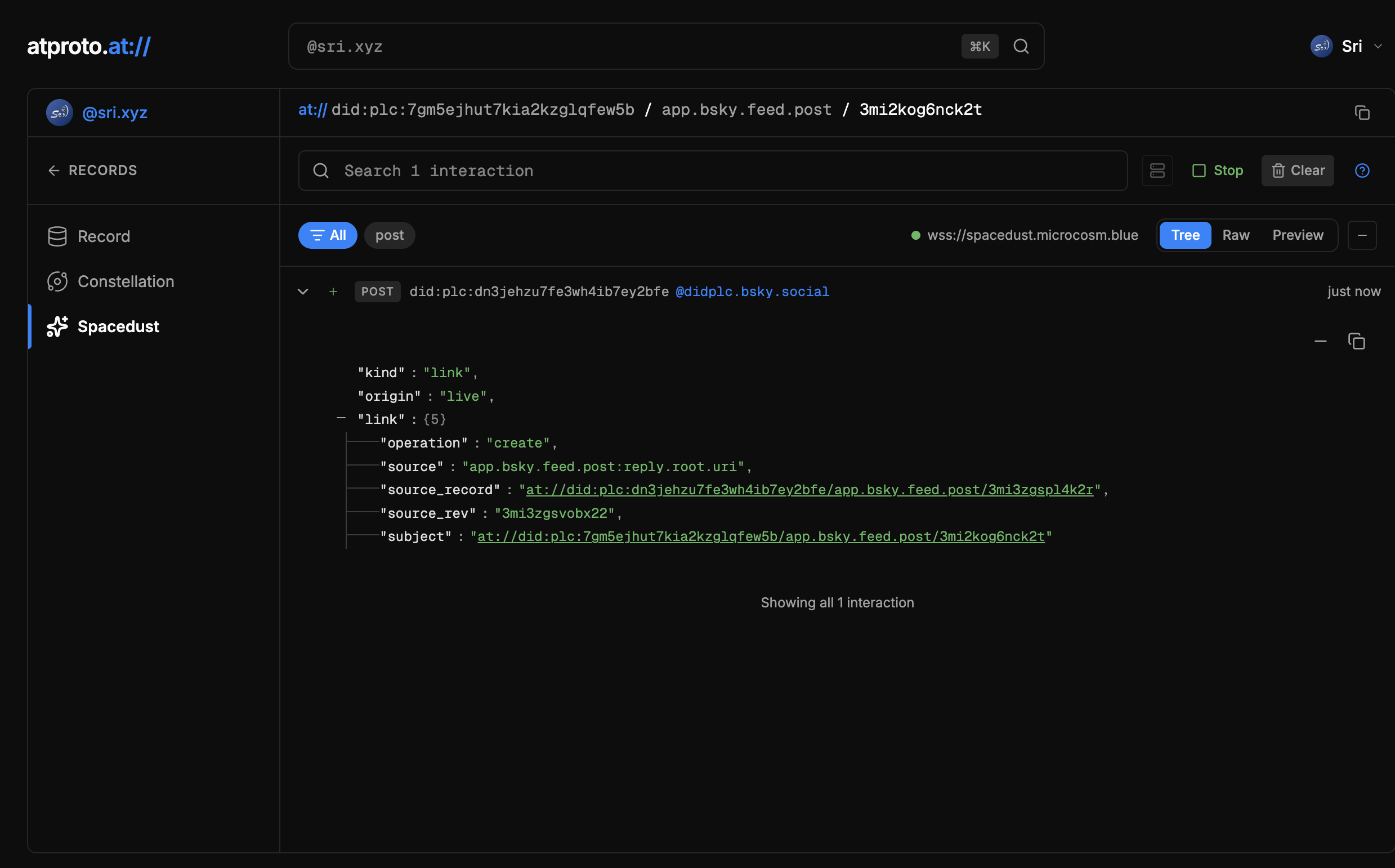Image resolution: width=1395 pixels, height=868 pixels.
Task: Open the Spacedust sidebar item
Action: pos(118,326)
